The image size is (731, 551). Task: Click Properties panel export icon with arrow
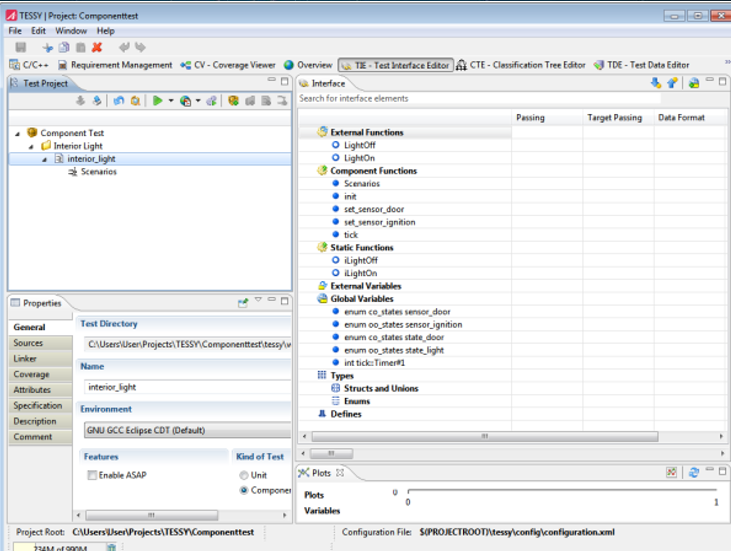(x=243, y=303)
